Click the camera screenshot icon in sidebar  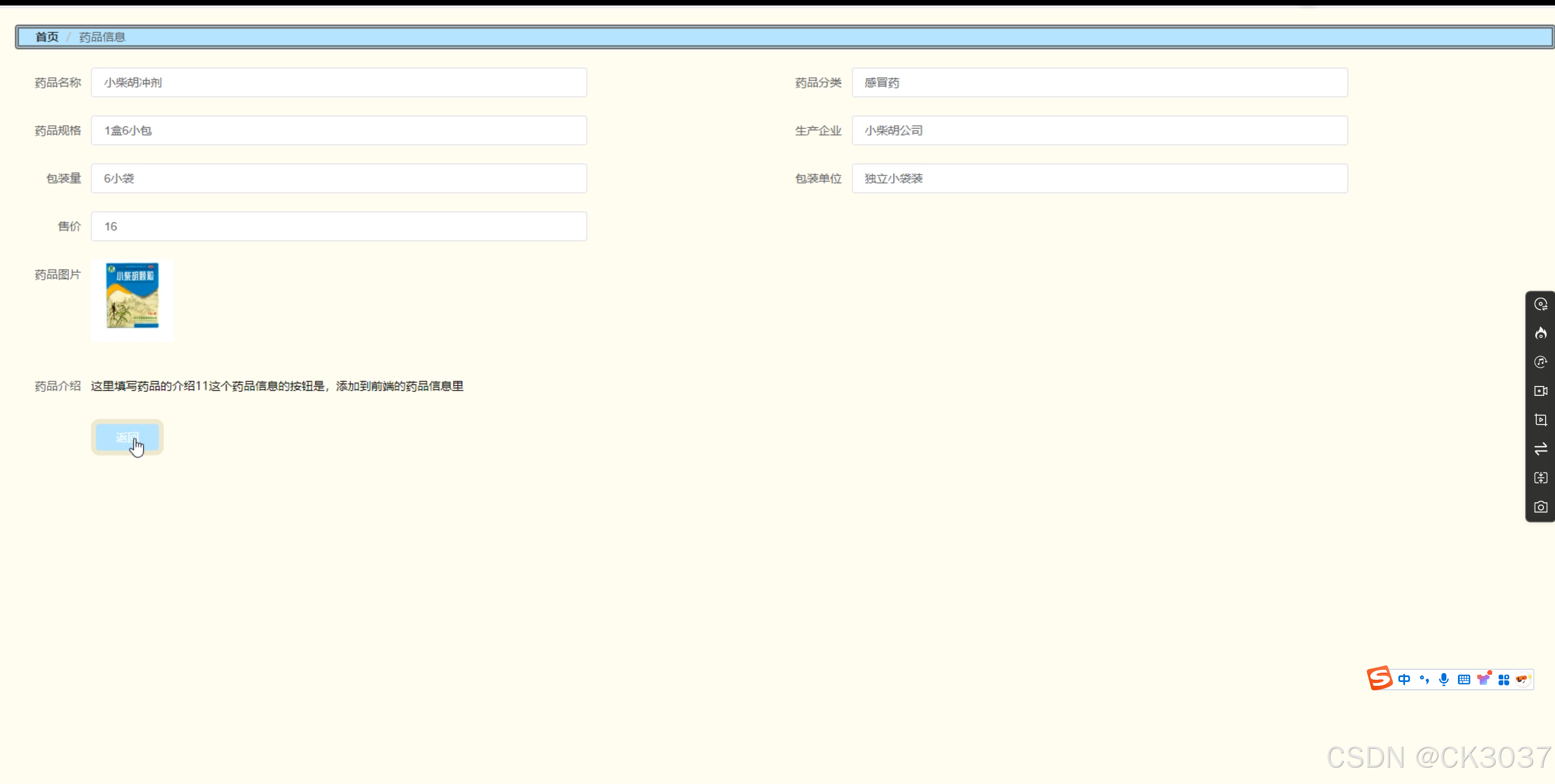(1541, 506)
